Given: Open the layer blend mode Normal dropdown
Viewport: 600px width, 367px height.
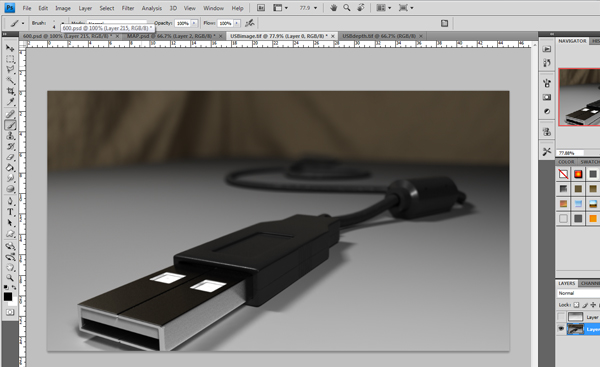Looking at the screenshot, I should pyautogui.click(x=578, y=293).
